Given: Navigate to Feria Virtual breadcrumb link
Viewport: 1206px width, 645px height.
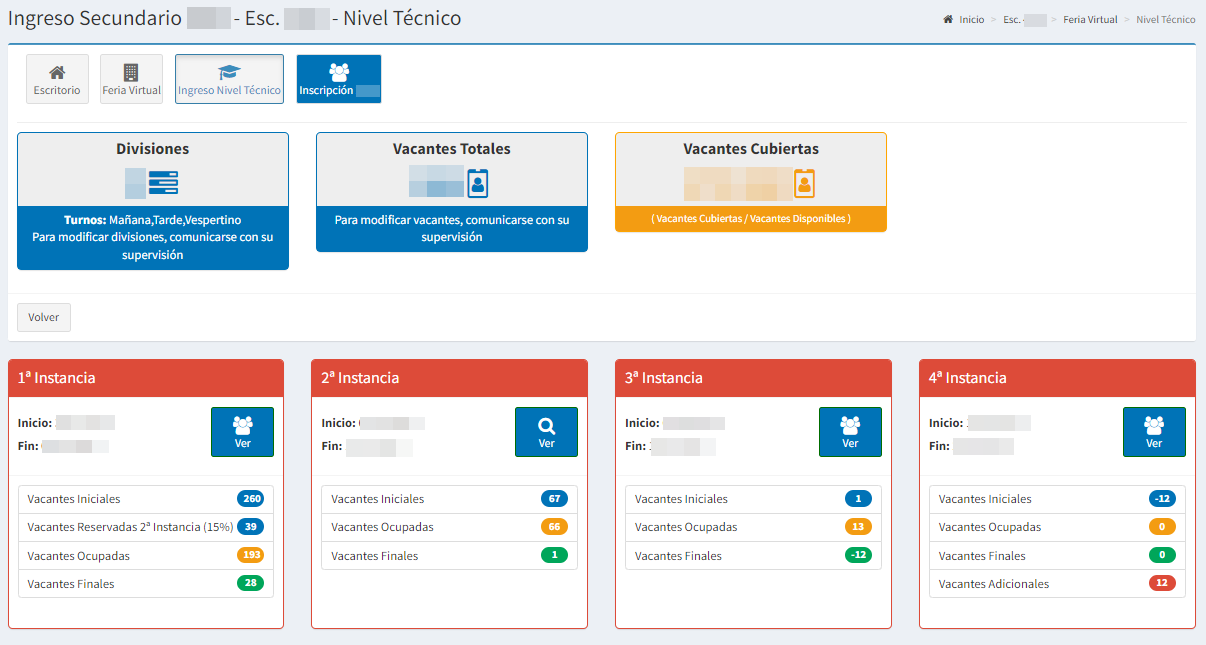Looking at the screenshot, I should point(1088,20).
